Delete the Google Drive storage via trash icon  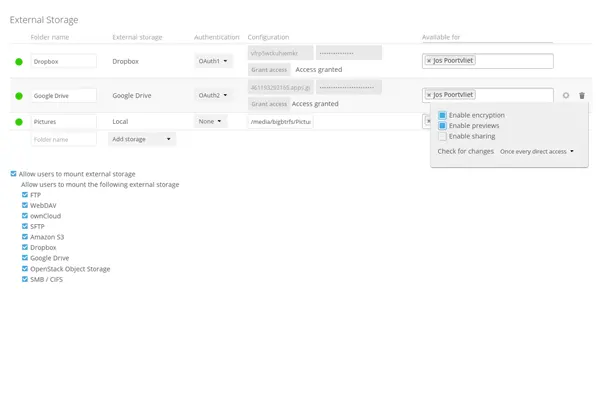582,96
